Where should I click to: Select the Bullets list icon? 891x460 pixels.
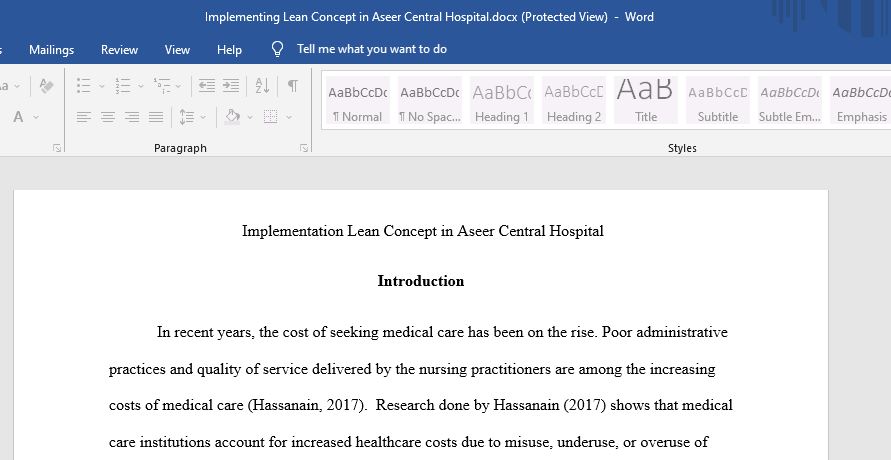(84, 86)
